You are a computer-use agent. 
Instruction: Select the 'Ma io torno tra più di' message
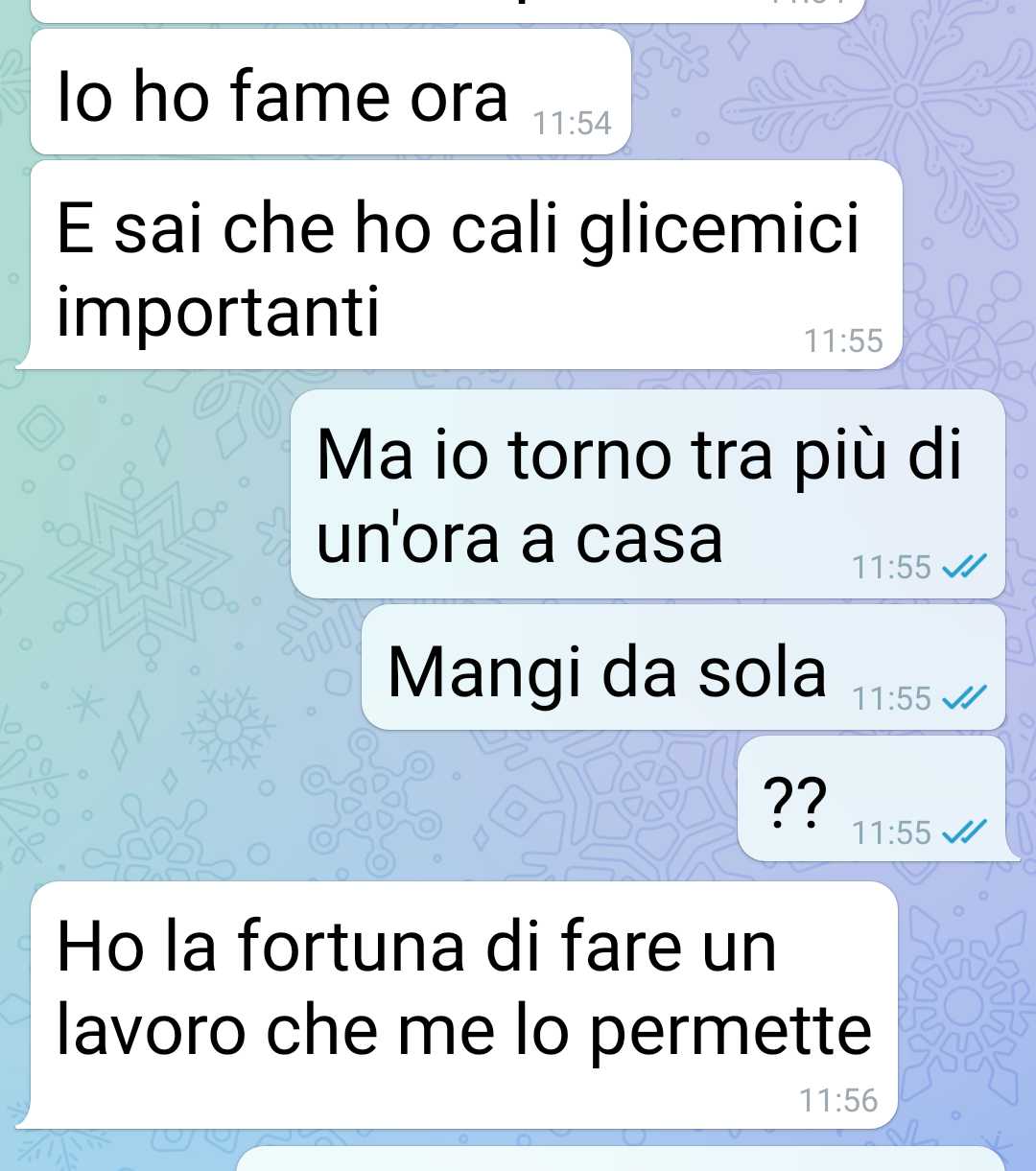coord(647,494)
